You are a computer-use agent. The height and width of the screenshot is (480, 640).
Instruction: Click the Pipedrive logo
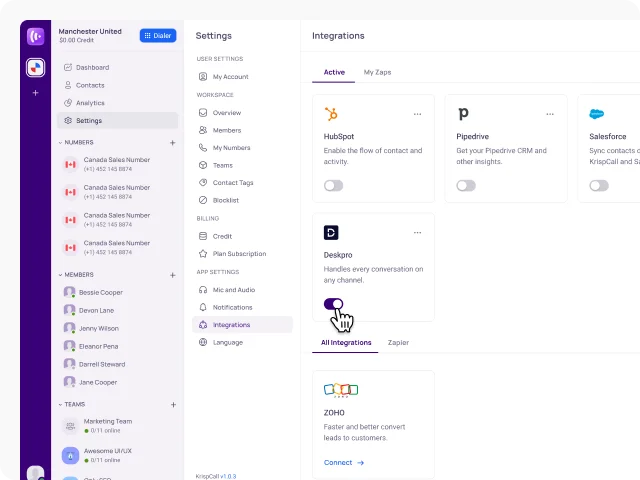(x=463, y=114)
